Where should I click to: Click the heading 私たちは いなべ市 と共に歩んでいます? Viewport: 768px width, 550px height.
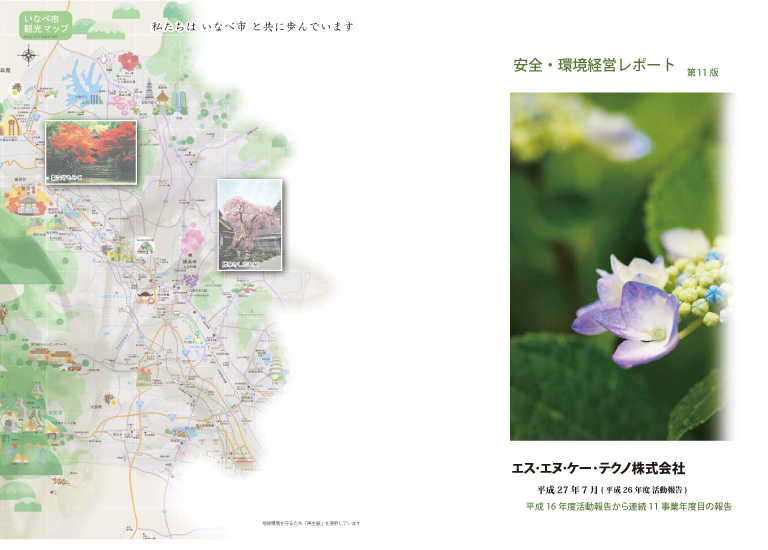[x=252, y=26]
